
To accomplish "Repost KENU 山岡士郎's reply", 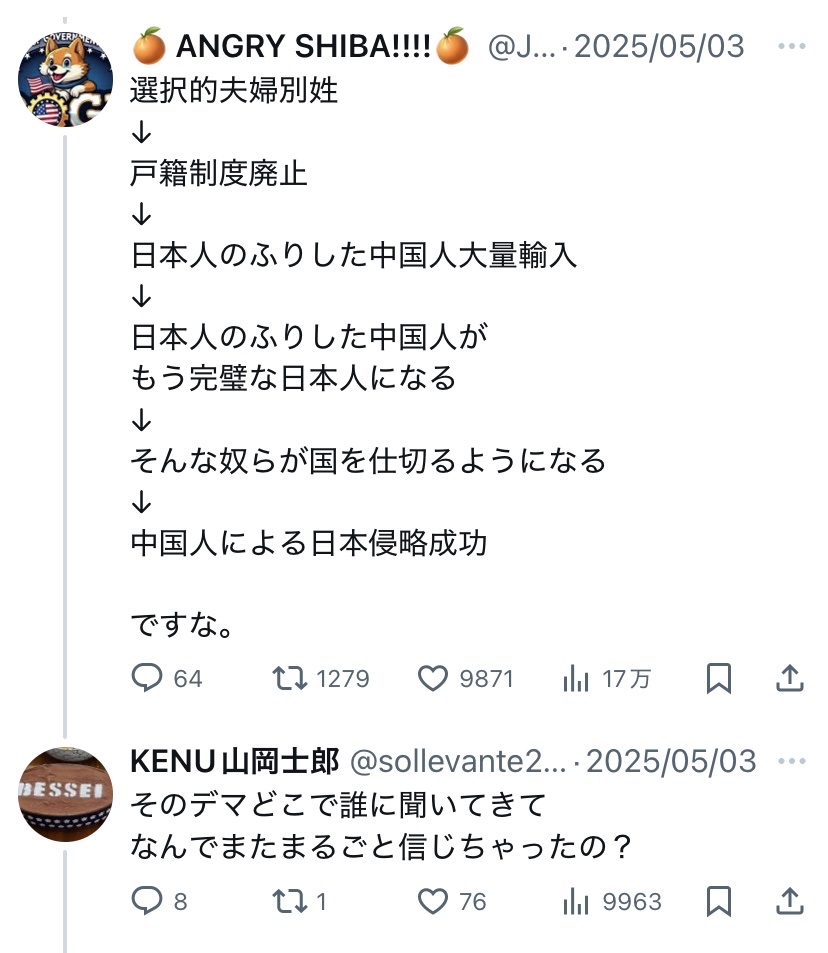I will tap(290, 902).
